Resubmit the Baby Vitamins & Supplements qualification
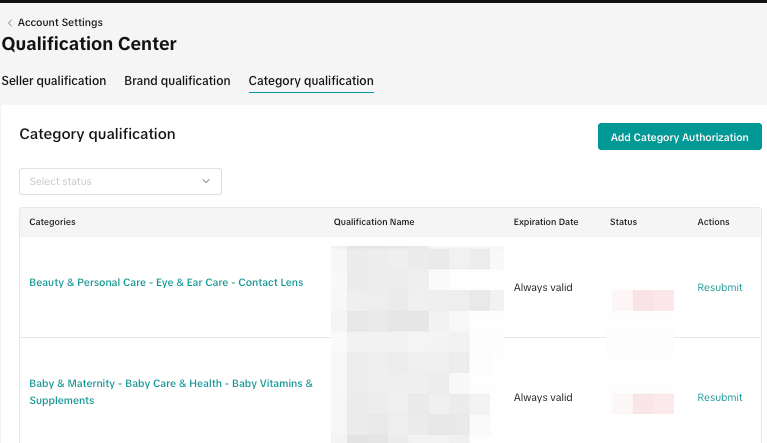 click(720, 398)
